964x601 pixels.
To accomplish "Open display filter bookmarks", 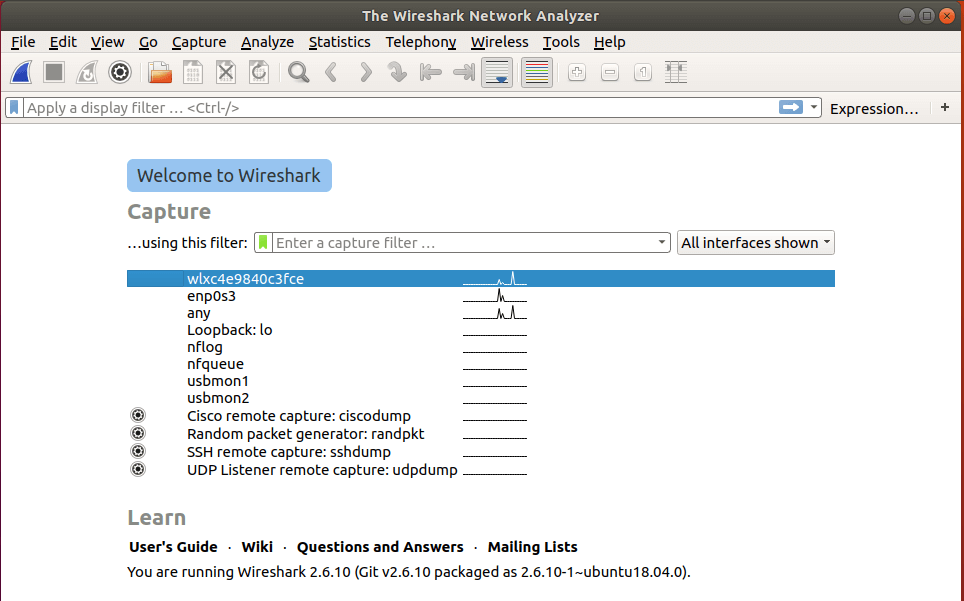I will pos(14,108).
